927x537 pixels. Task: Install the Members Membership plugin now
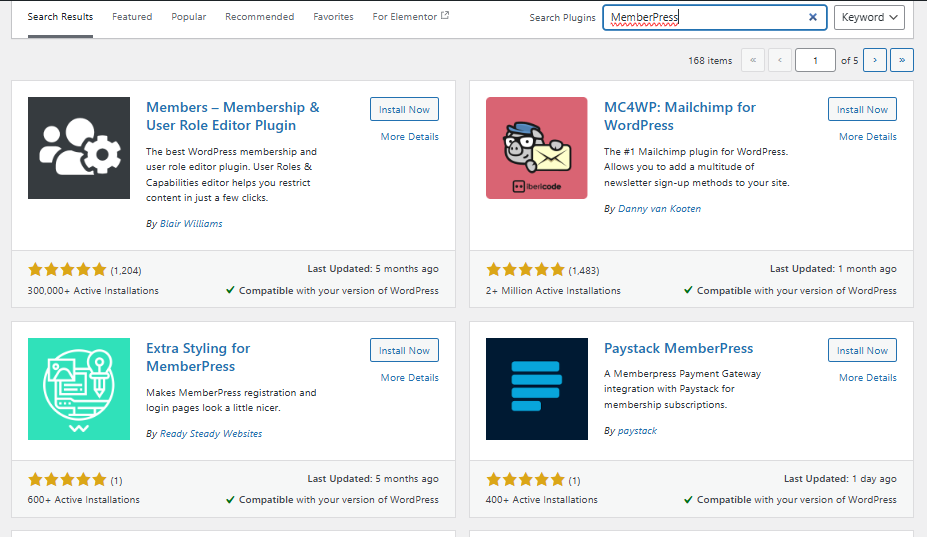pyautogui.click(x=404, y=109)
